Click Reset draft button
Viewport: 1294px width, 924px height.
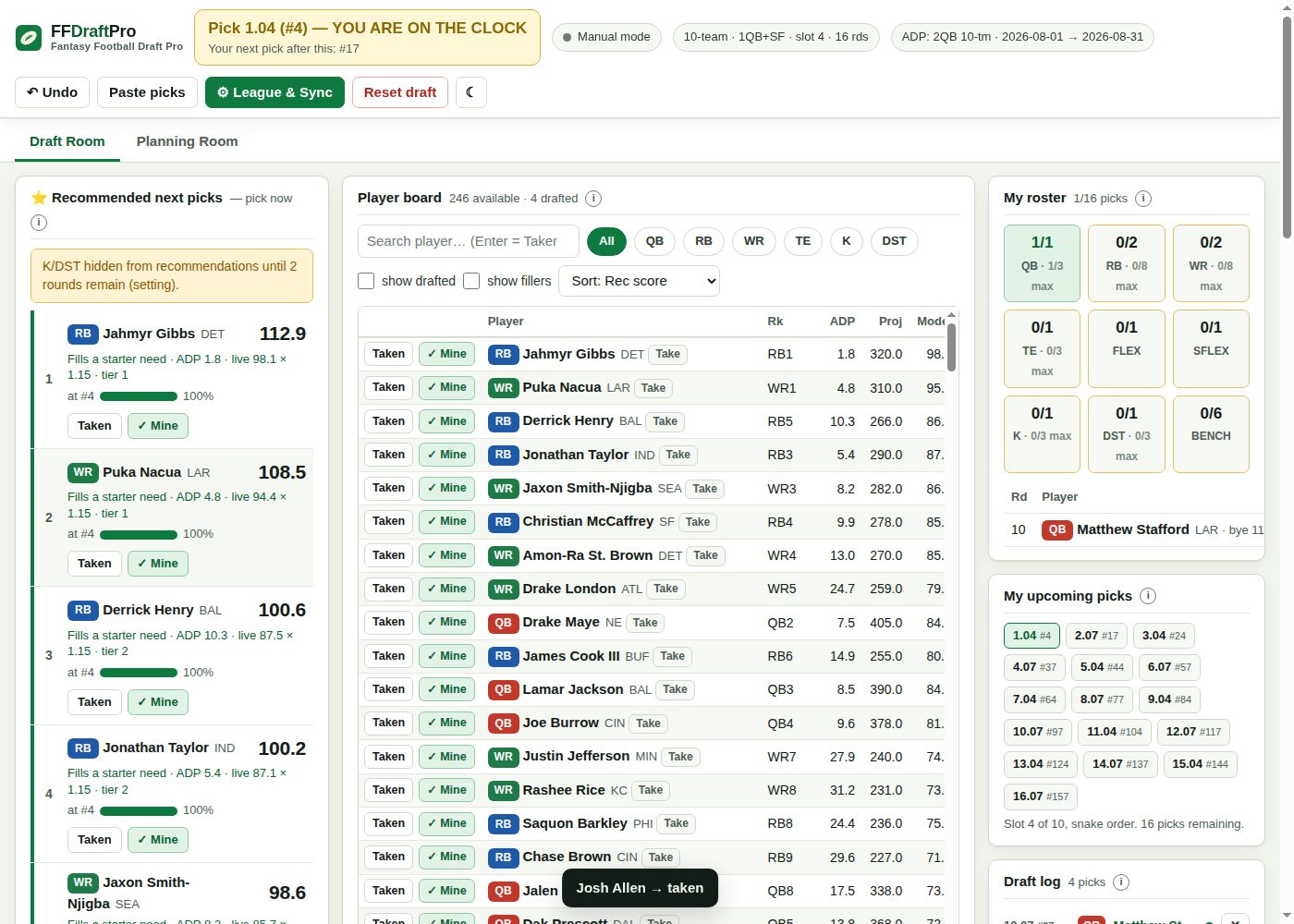(400, 92)
